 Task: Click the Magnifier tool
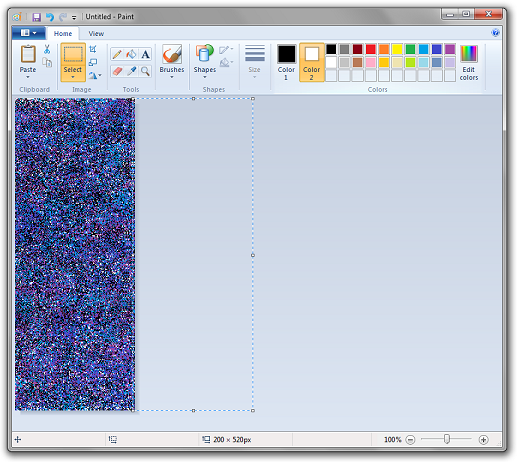145,71
